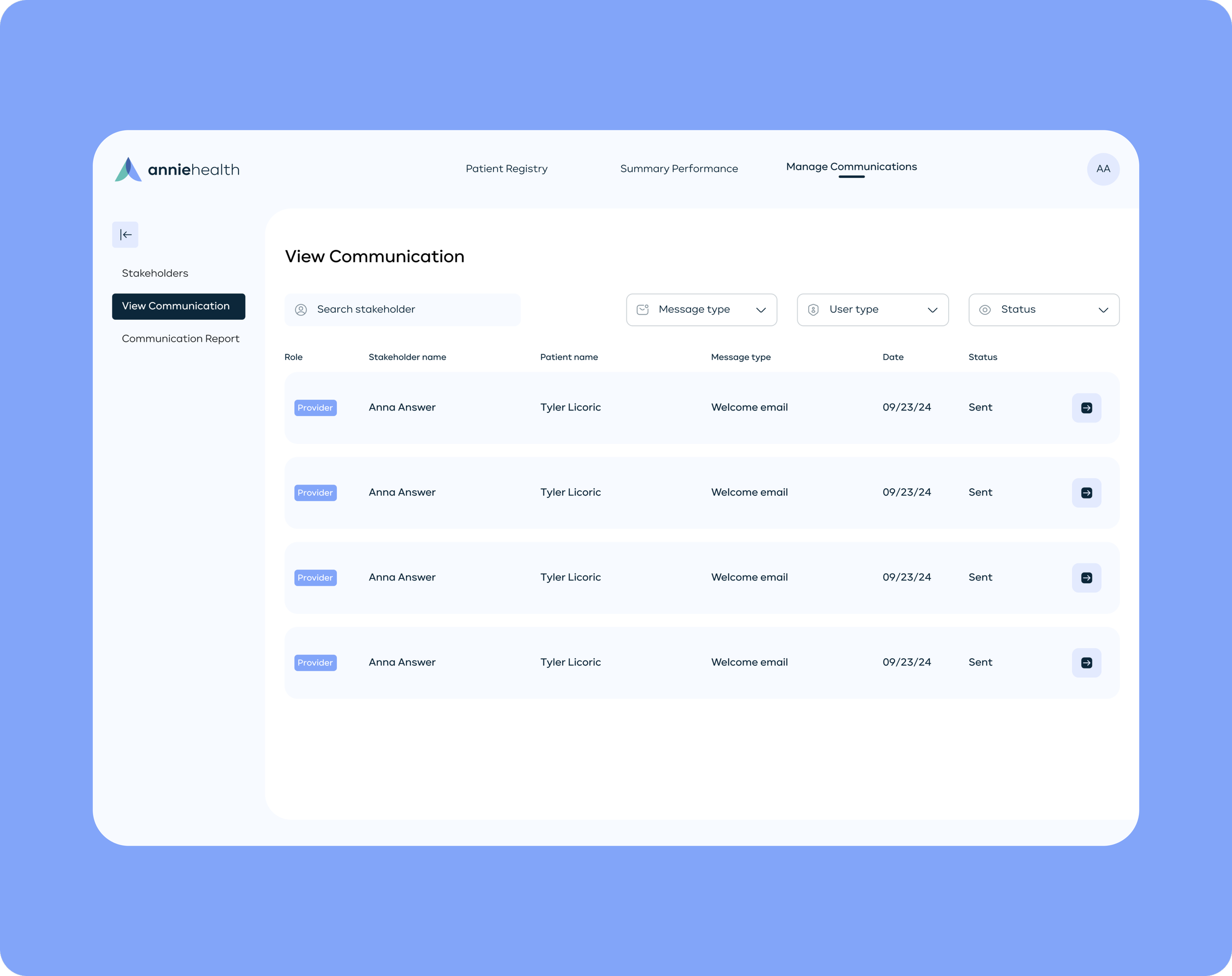Click the Provider badge in first row
The width and height of the screenshot is (1232, 976).
(315, 408)
